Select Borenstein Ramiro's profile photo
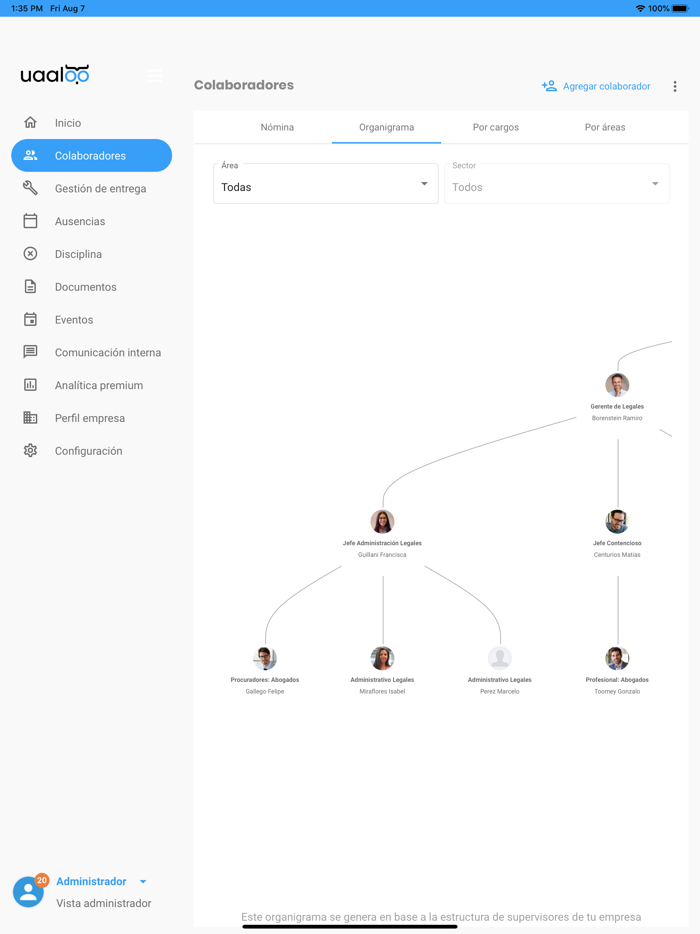Image resolution: width=700 pixels, height=934 pixels. tap(617, 385)
